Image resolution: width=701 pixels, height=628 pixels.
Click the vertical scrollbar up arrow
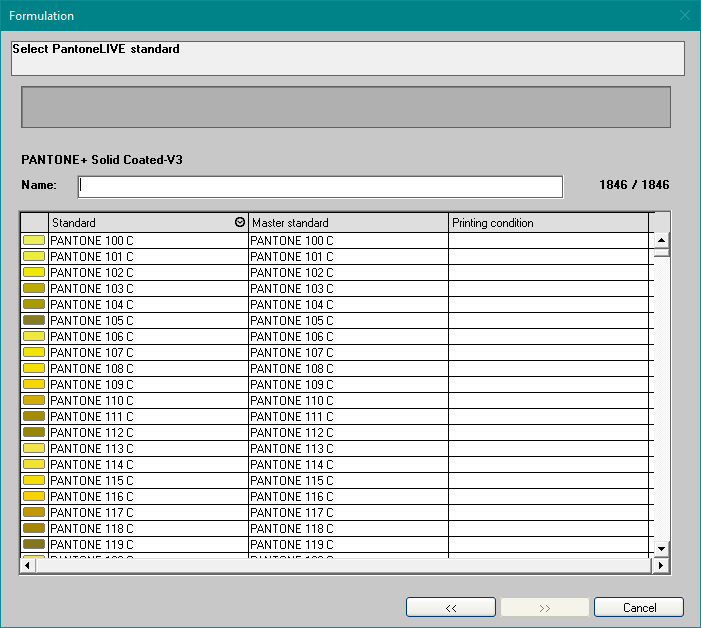[x=661, y=240]
